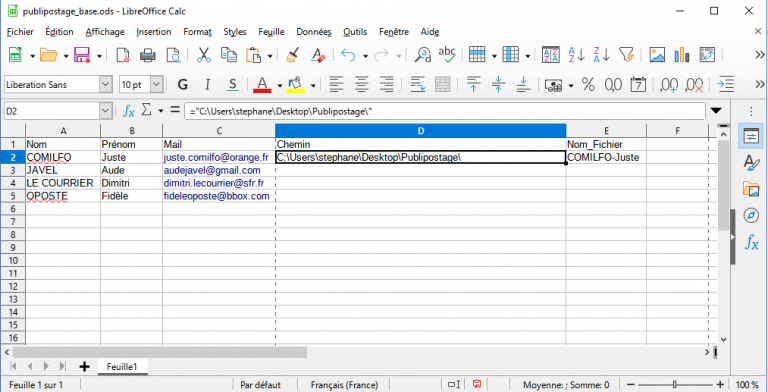Screen dimensions: 768x392
Task: Click the Open folder icon
Action: [48, 55]
